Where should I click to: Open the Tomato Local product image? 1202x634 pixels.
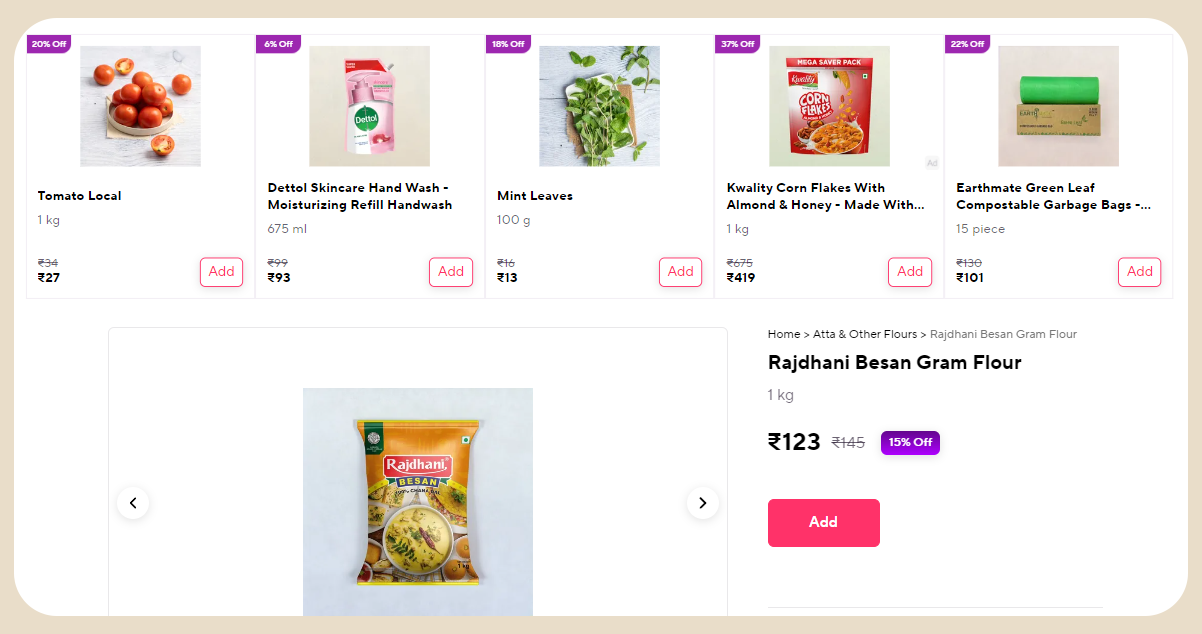point(140,106)
